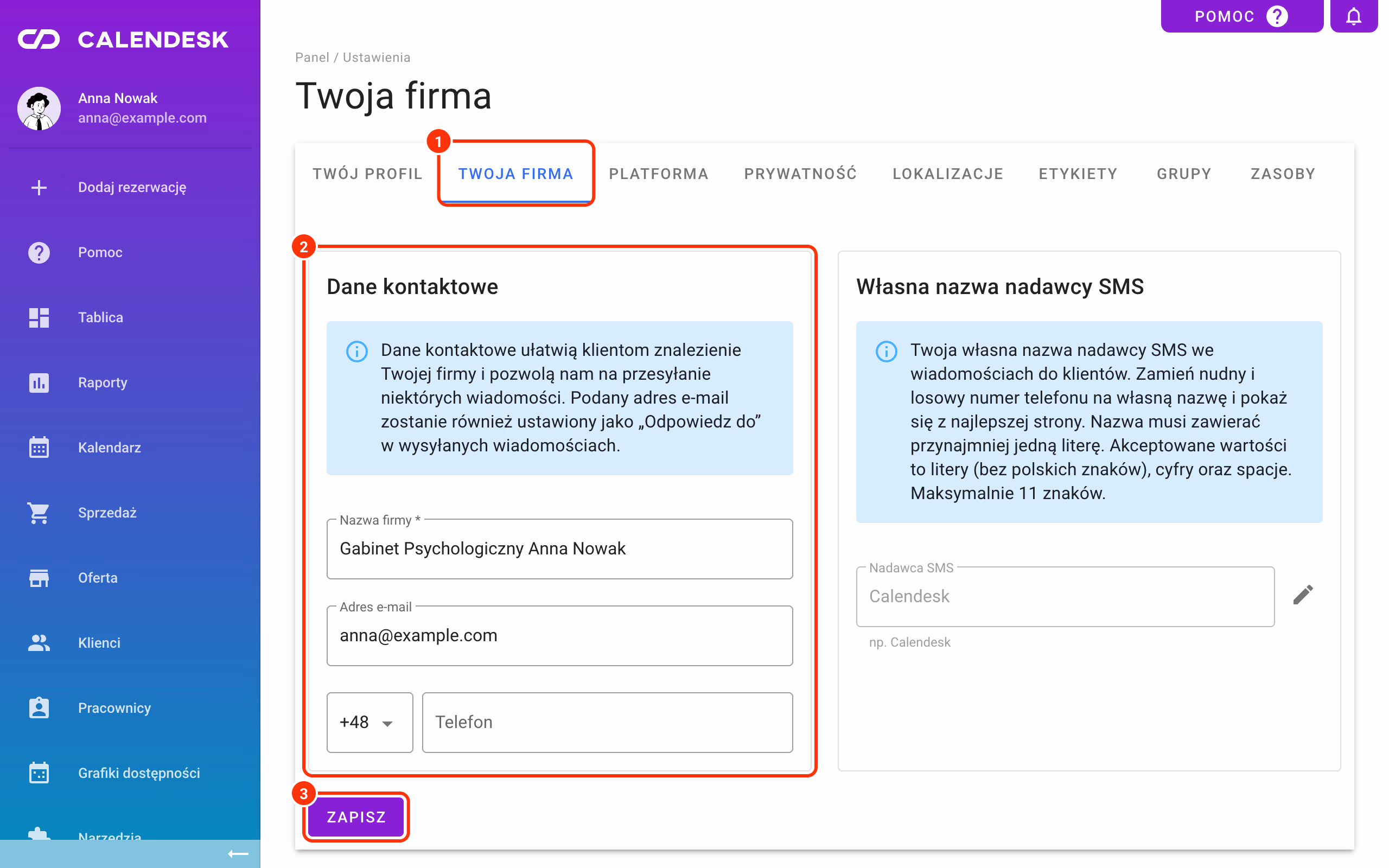Focus the Telefon input field
Screen dimensions: 1389x868
(x=607, y=722)
